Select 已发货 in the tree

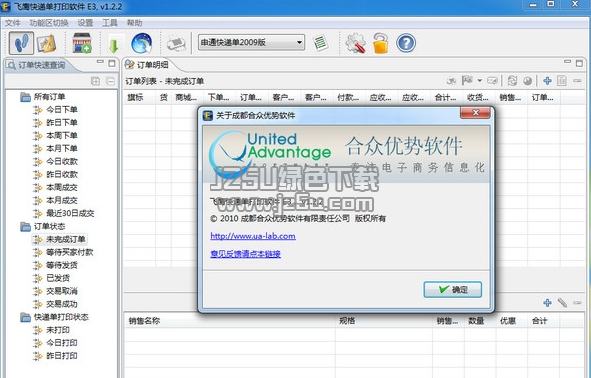click(52, 278)
